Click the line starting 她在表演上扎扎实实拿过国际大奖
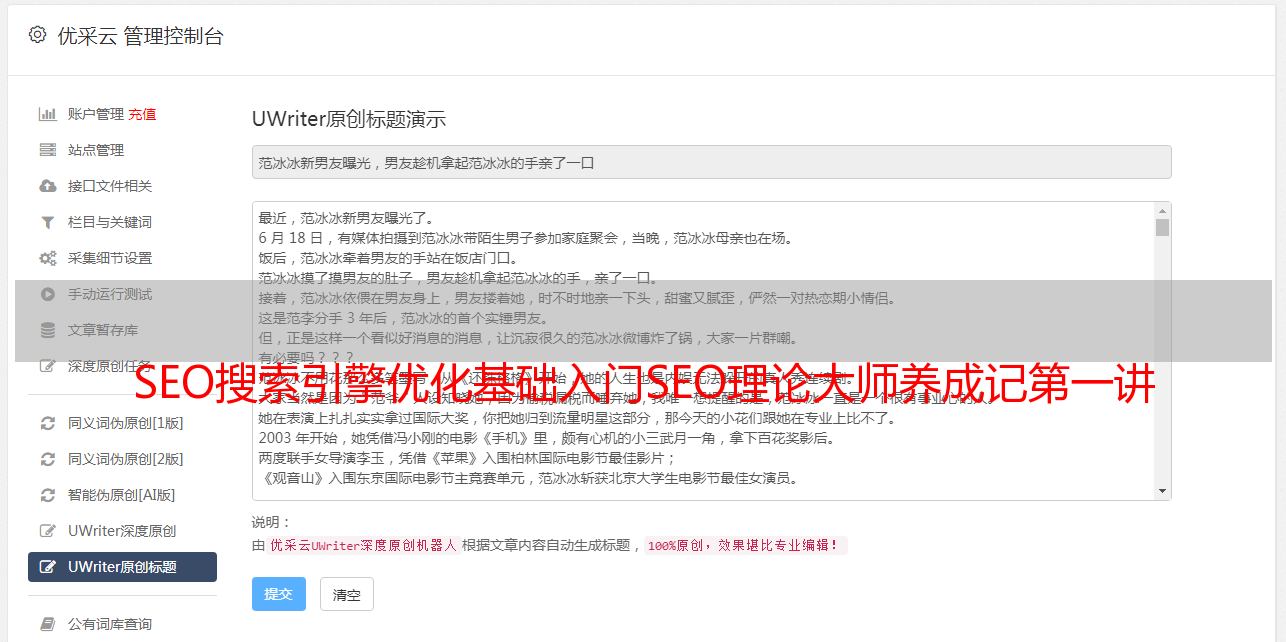This screenshot has width=1286, height=642. click(x=581, y=418)
